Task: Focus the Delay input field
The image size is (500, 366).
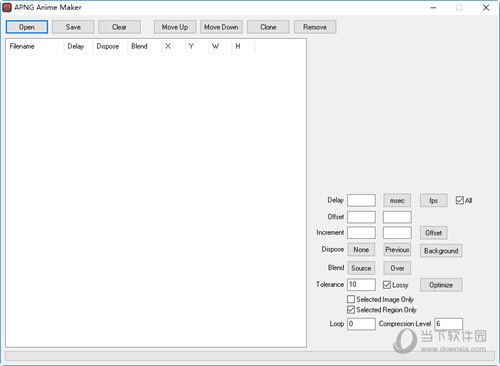Action: (361, 200)
